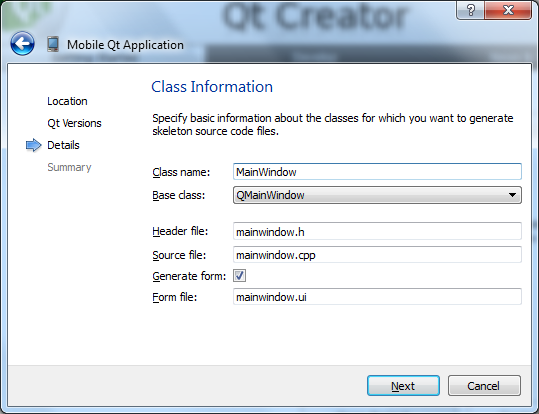539x414 pixels.
Task: Click the Next button
Action: [x=403, y=386]
